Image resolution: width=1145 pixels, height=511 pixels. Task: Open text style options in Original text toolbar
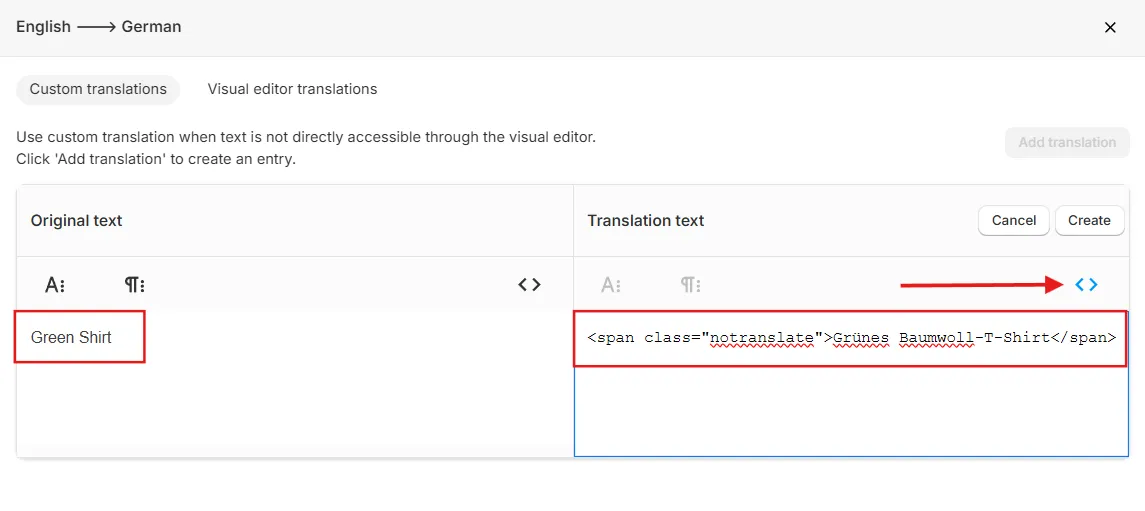[x=55, y=285]
